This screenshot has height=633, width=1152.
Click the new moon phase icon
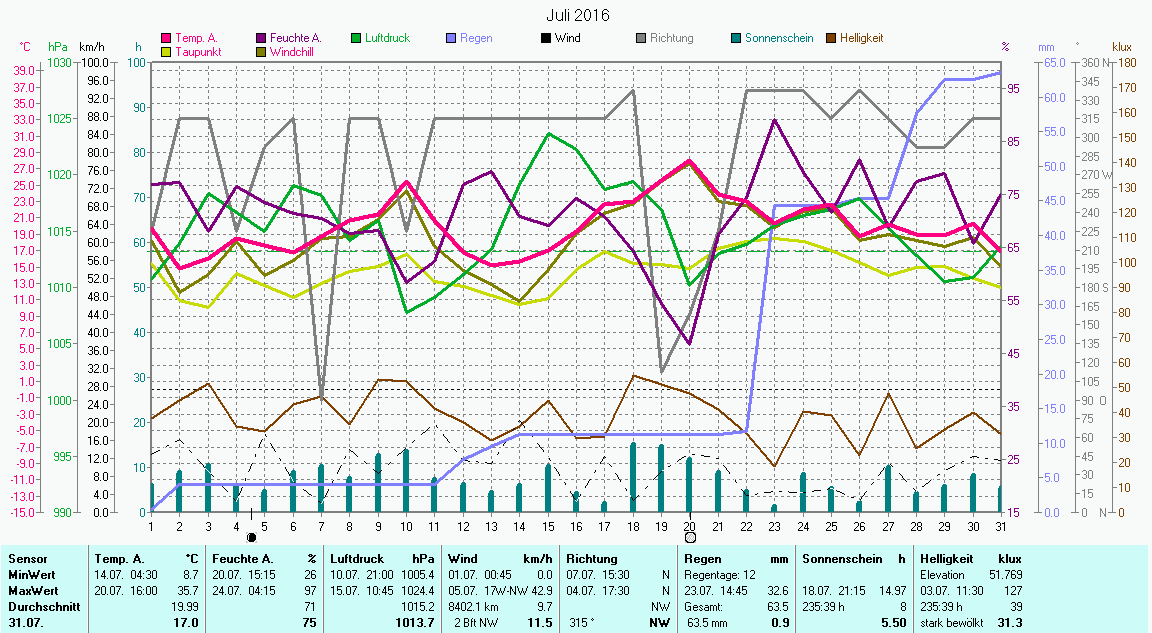tap(251, 537)
